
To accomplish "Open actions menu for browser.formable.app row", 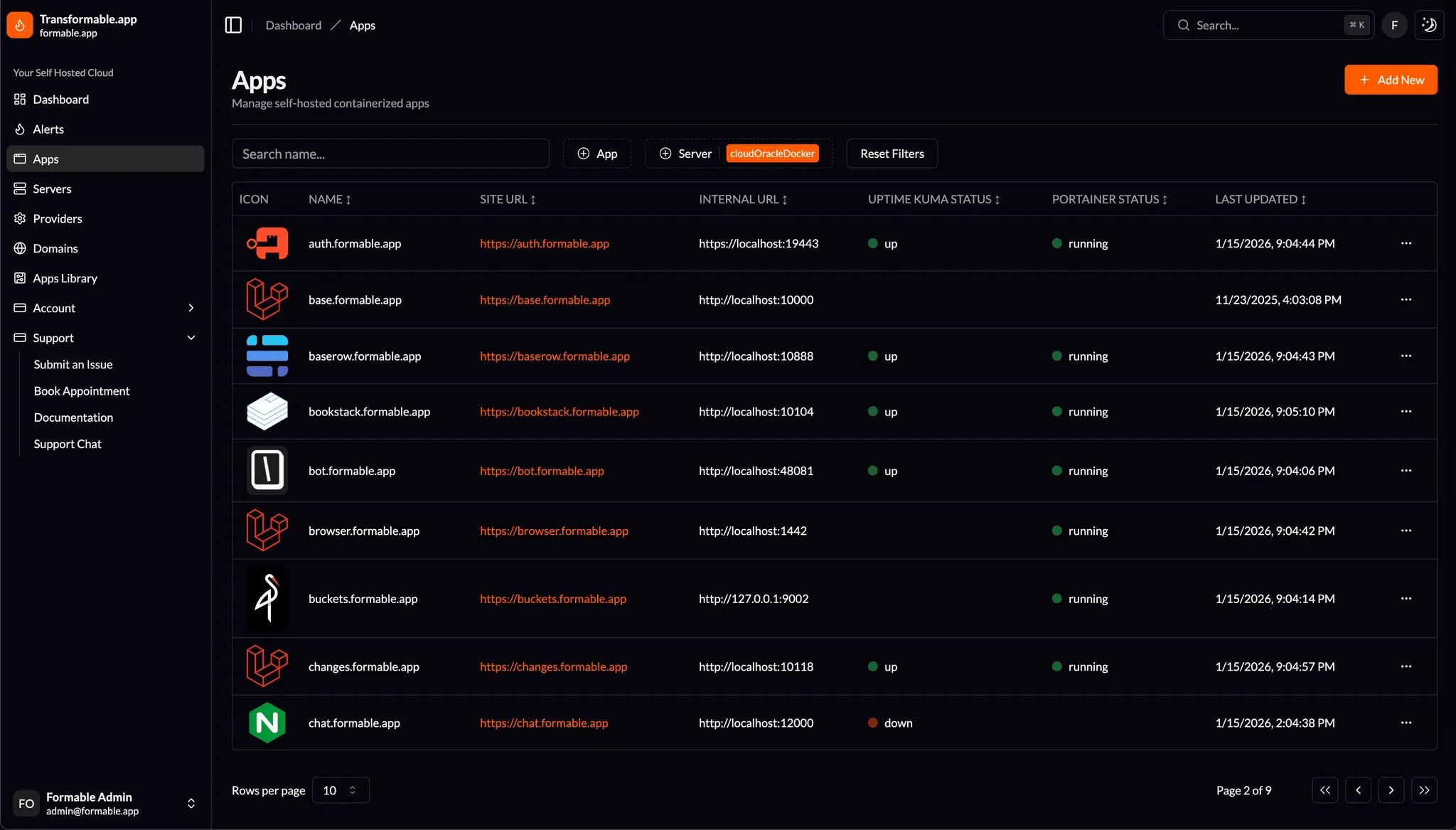I will [1406, 531].
